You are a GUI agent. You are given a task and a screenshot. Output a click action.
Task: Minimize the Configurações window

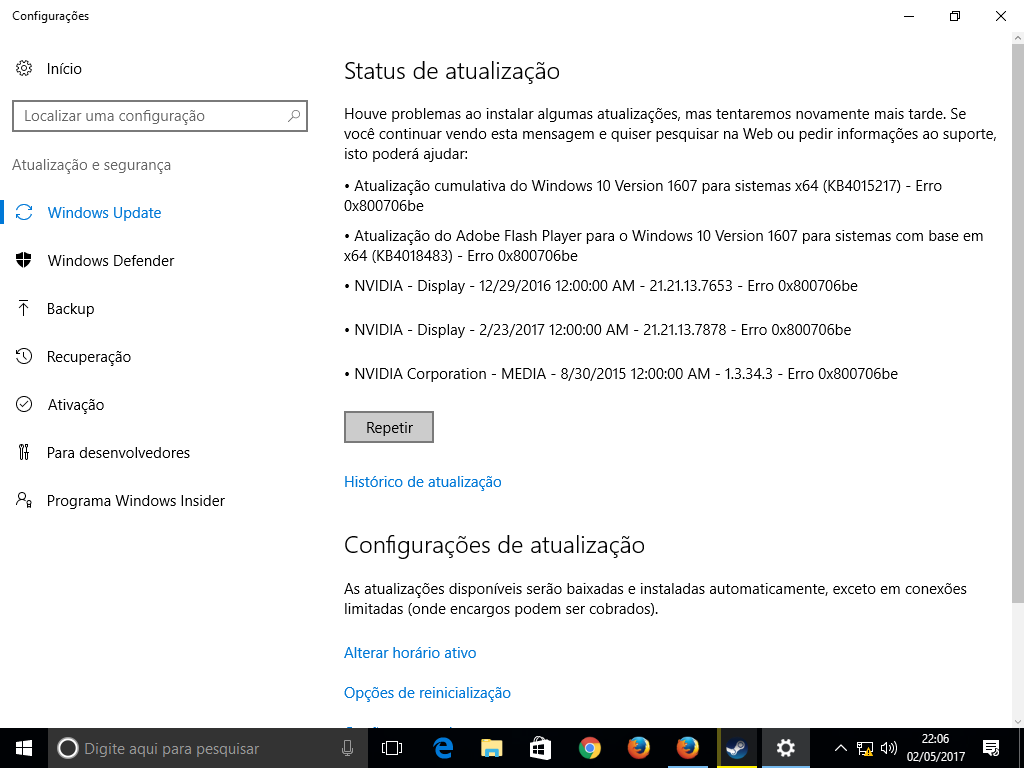[x=909, y=16]
